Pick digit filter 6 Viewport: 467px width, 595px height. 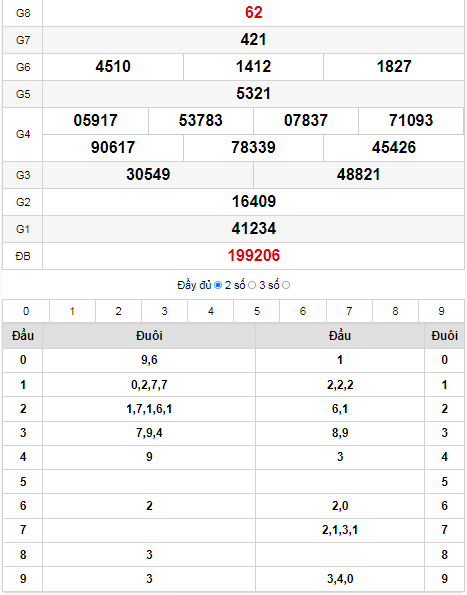(303, 311)
